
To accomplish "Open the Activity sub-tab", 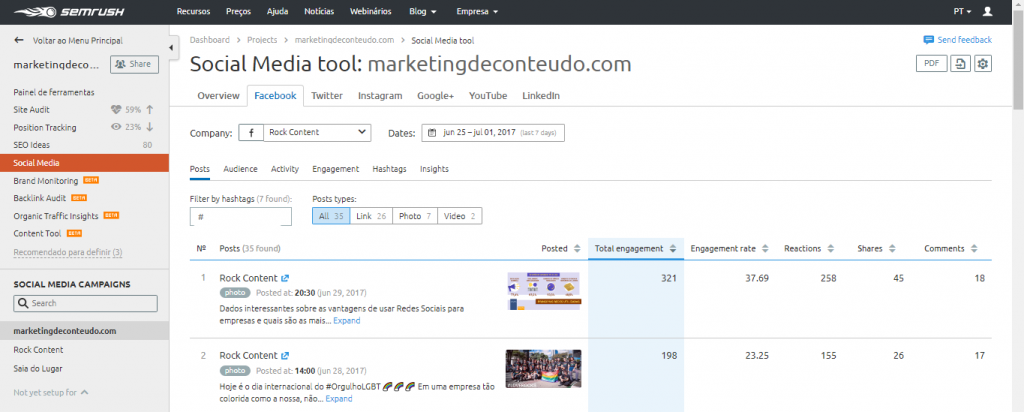I will [285, 169].
